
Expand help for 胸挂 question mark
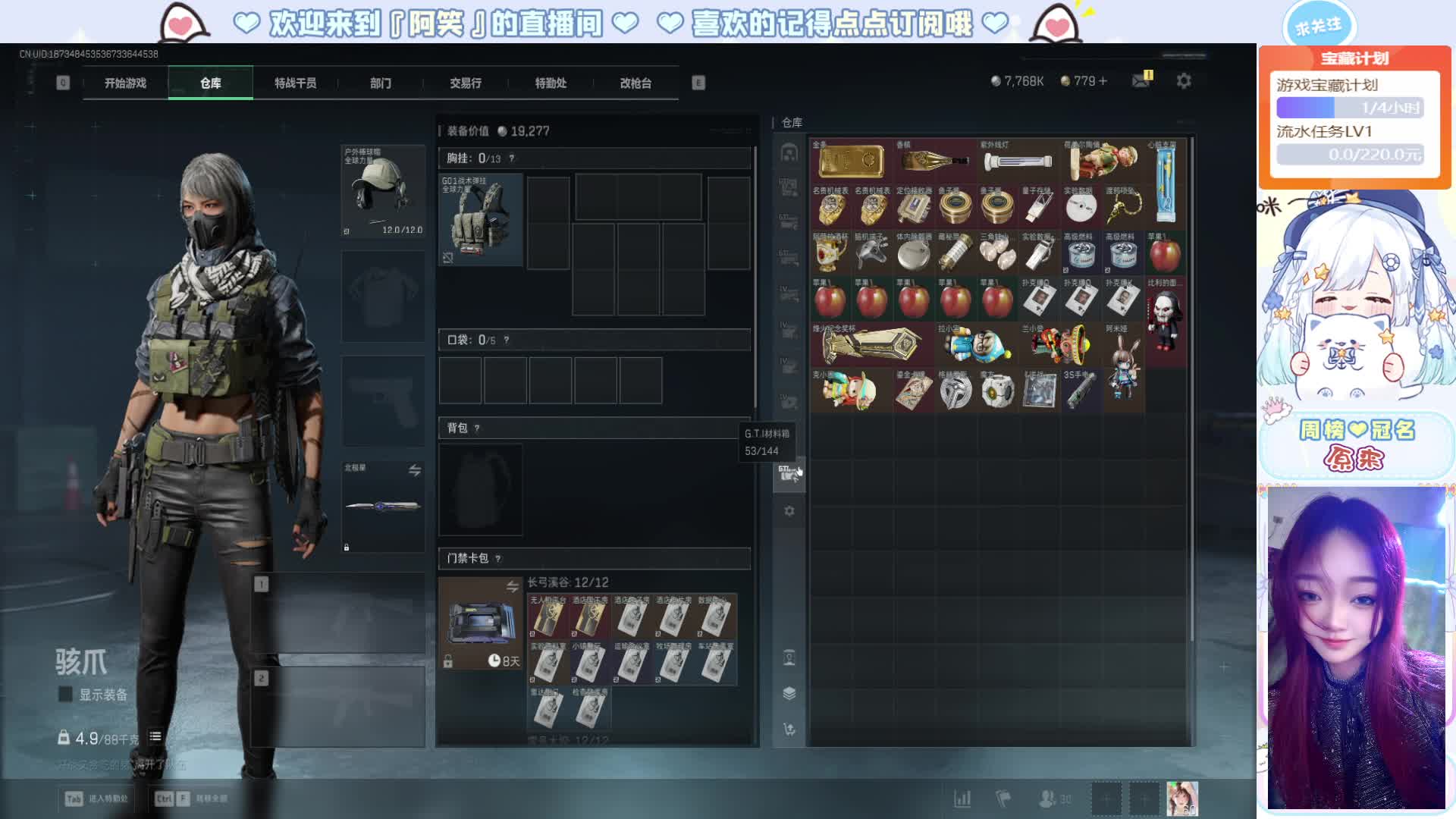pos(512,158)
